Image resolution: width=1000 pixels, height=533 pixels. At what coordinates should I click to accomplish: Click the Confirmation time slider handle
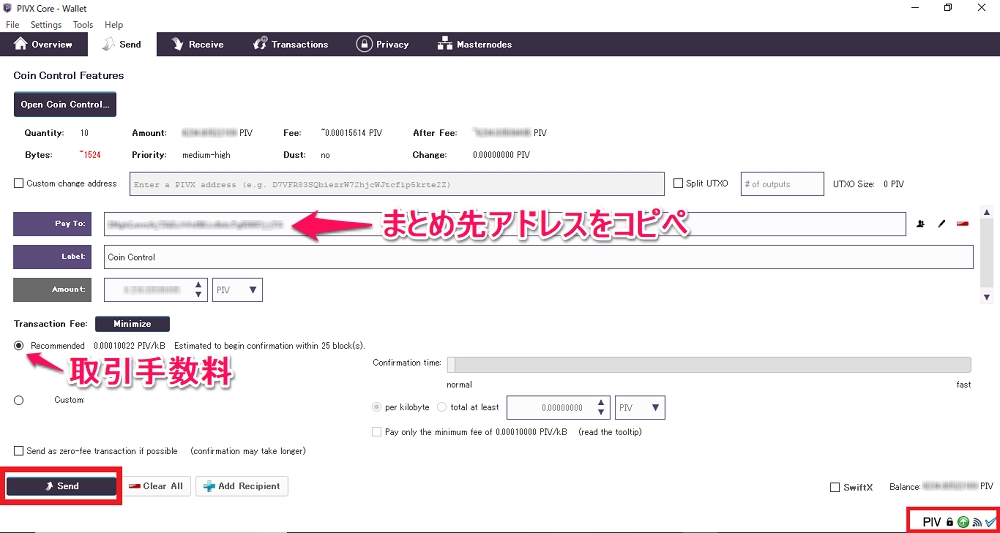click(x=451, y=365)
